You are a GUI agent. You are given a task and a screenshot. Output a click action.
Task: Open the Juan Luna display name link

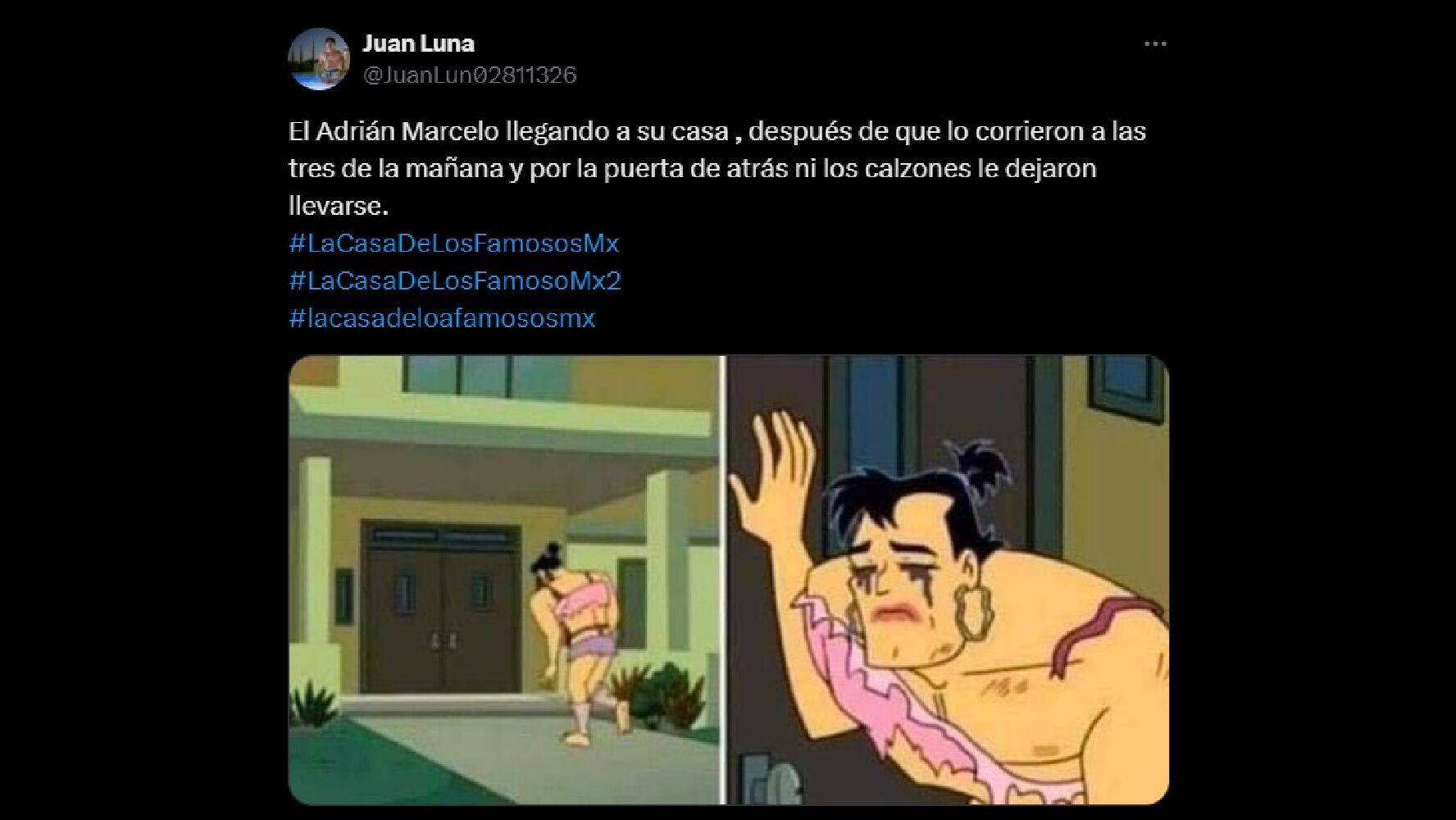pyautogui.click(x=418, y=43)
